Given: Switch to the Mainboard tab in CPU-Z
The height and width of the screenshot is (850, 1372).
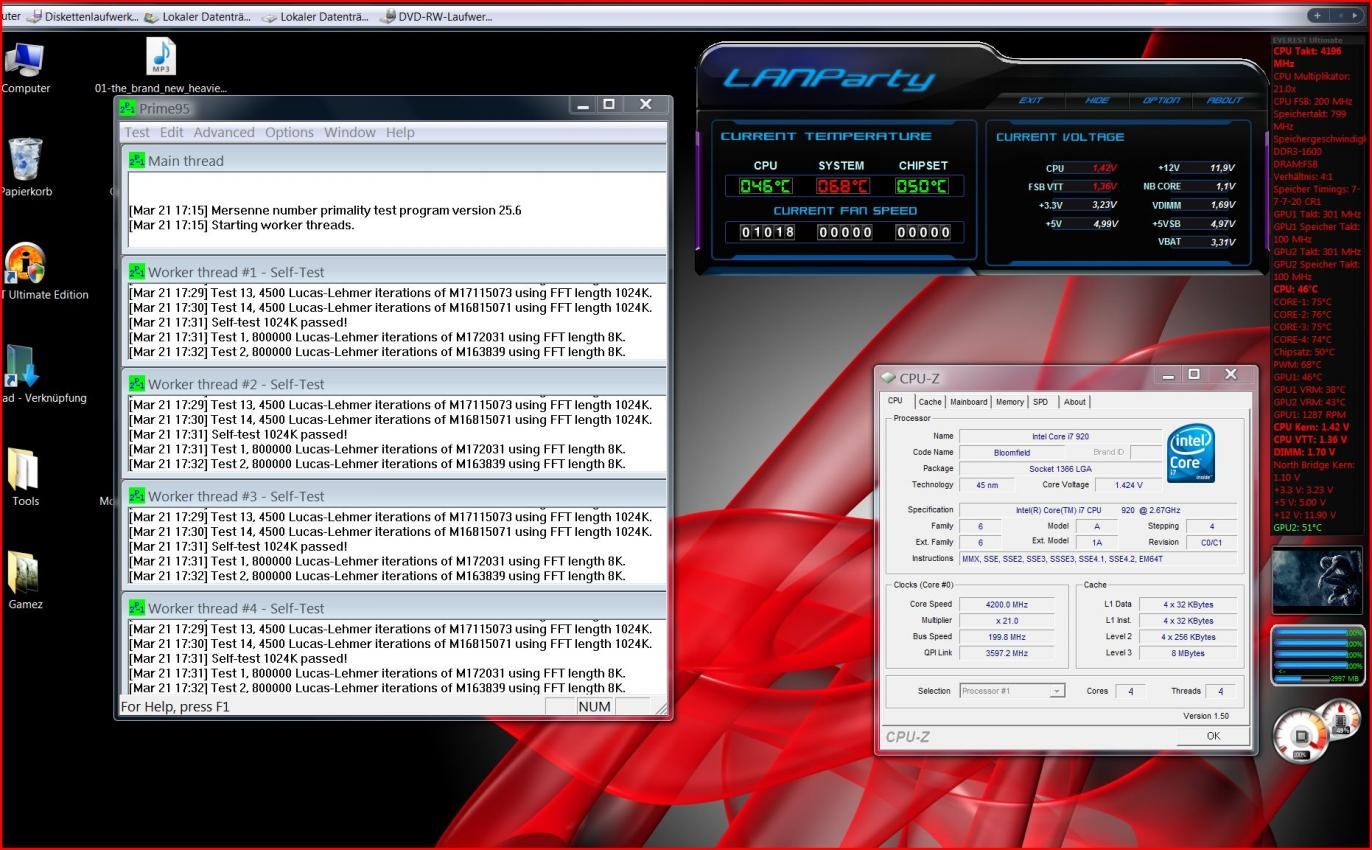Looking at the screenshot, I should (x=968, y=402).
